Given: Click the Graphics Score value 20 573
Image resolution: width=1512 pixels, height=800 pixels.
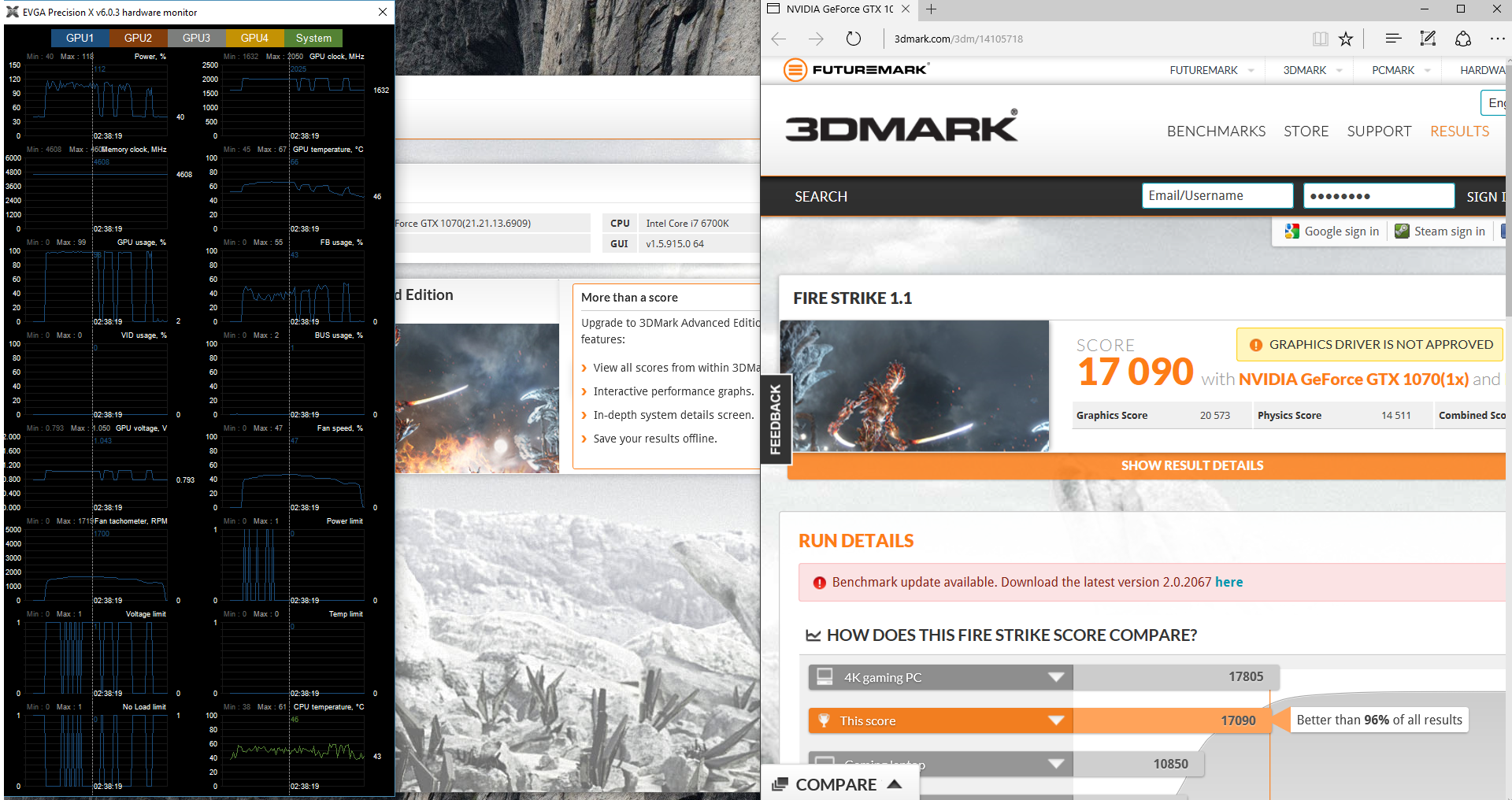Looking at the screenshot, I should (1214, 415).
